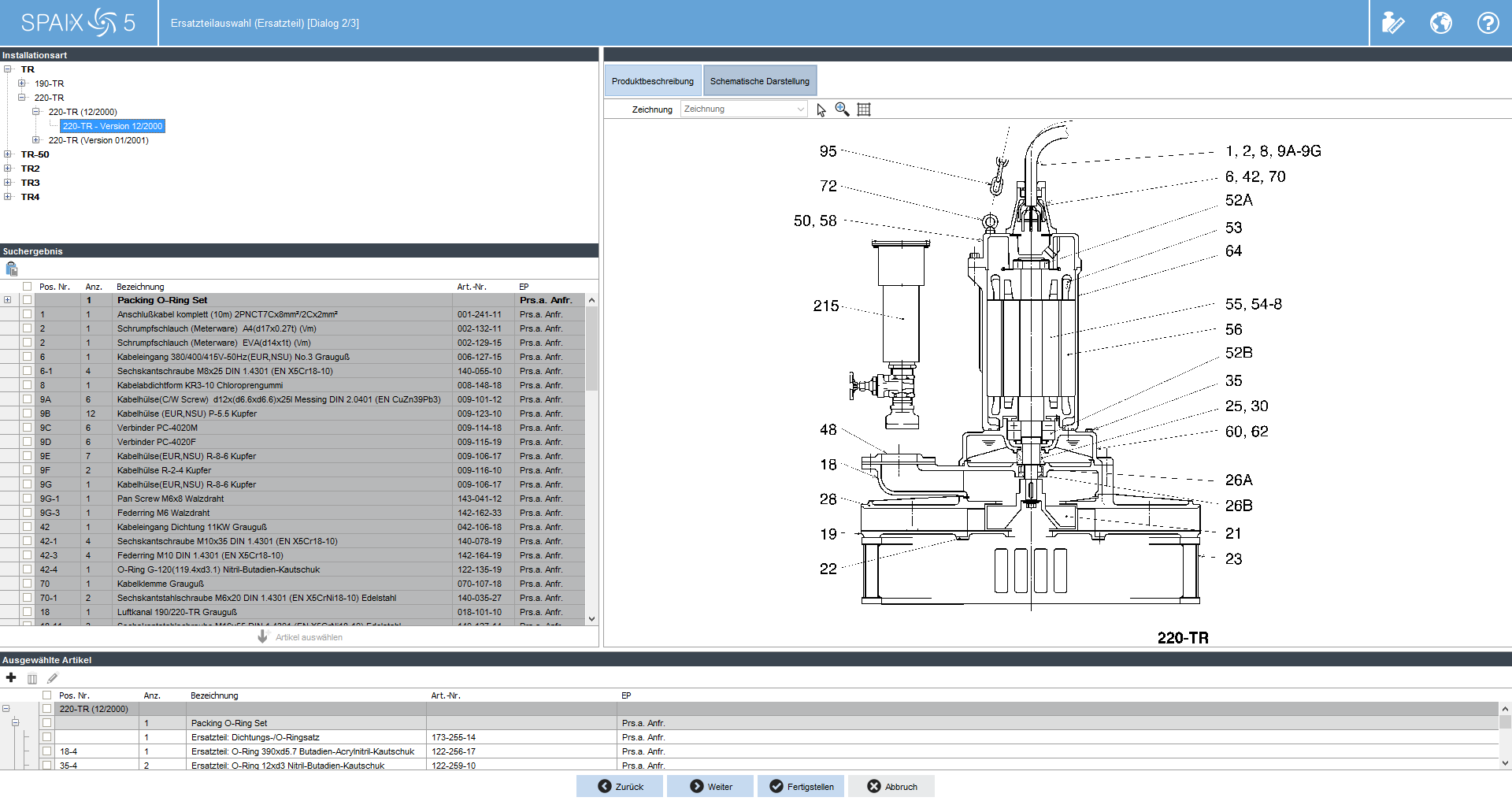Collapse the 220-TR (12/2000) tree node
Viewport: 1512px width, 801px height.
36,112
